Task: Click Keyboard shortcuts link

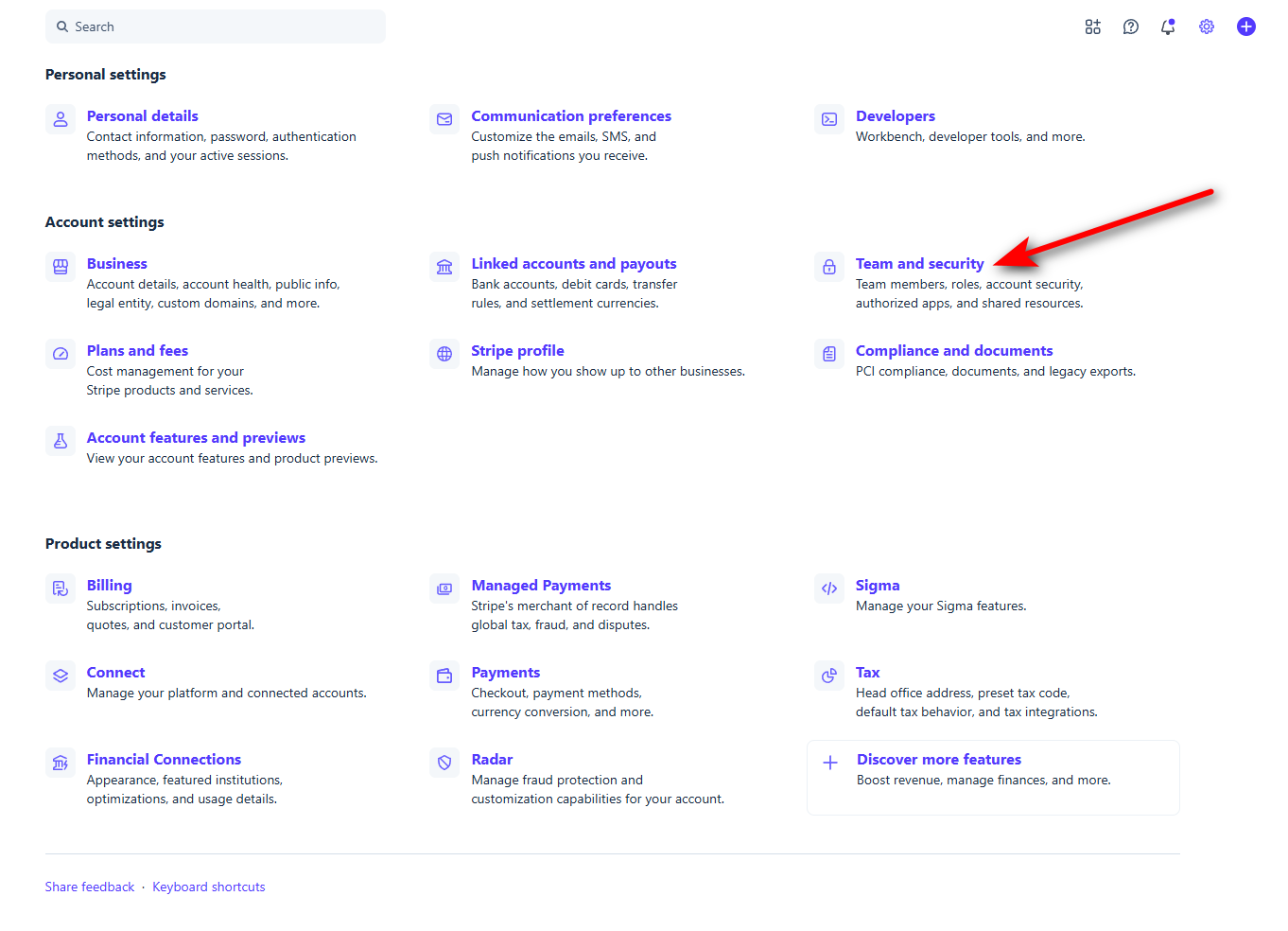Action: pos(209,887)
